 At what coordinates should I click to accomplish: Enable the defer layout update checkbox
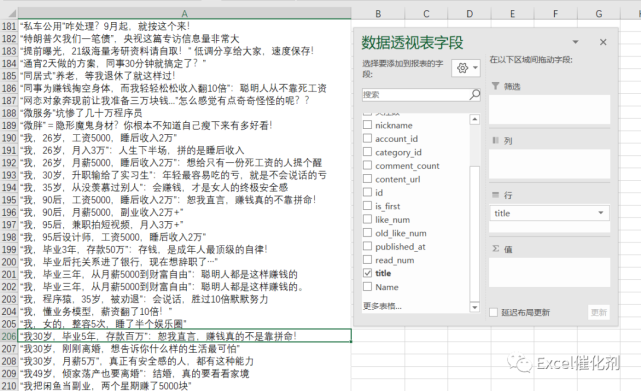(x=493, y=312)
